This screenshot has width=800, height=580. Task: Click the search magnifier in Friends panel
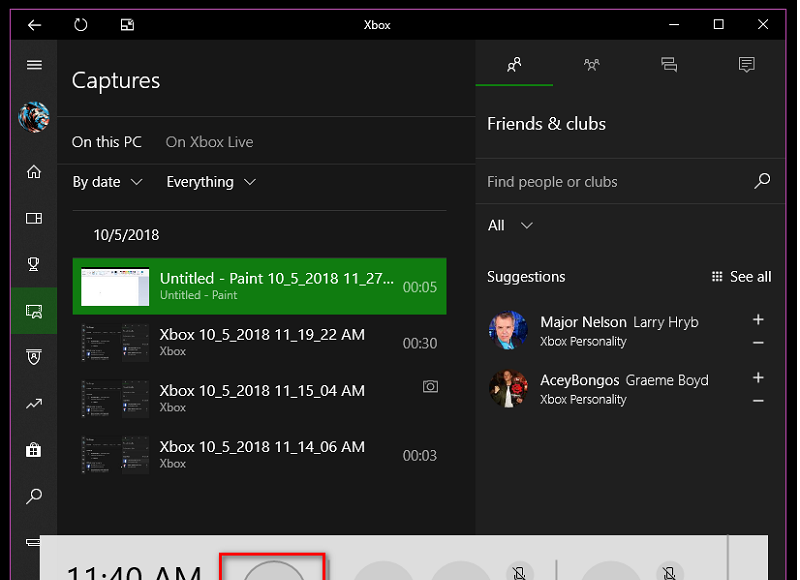(762, 181)
